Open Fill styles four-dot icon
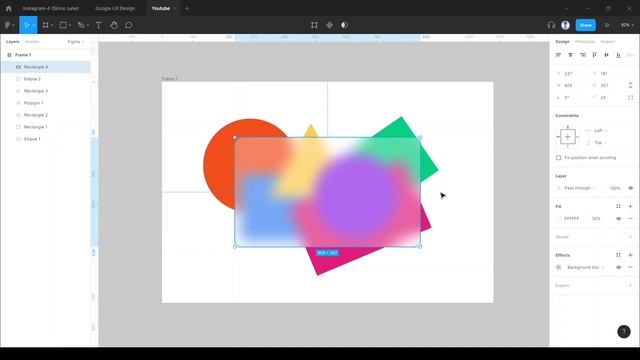The height and width of the screenshot is (360, 640). 618,207
